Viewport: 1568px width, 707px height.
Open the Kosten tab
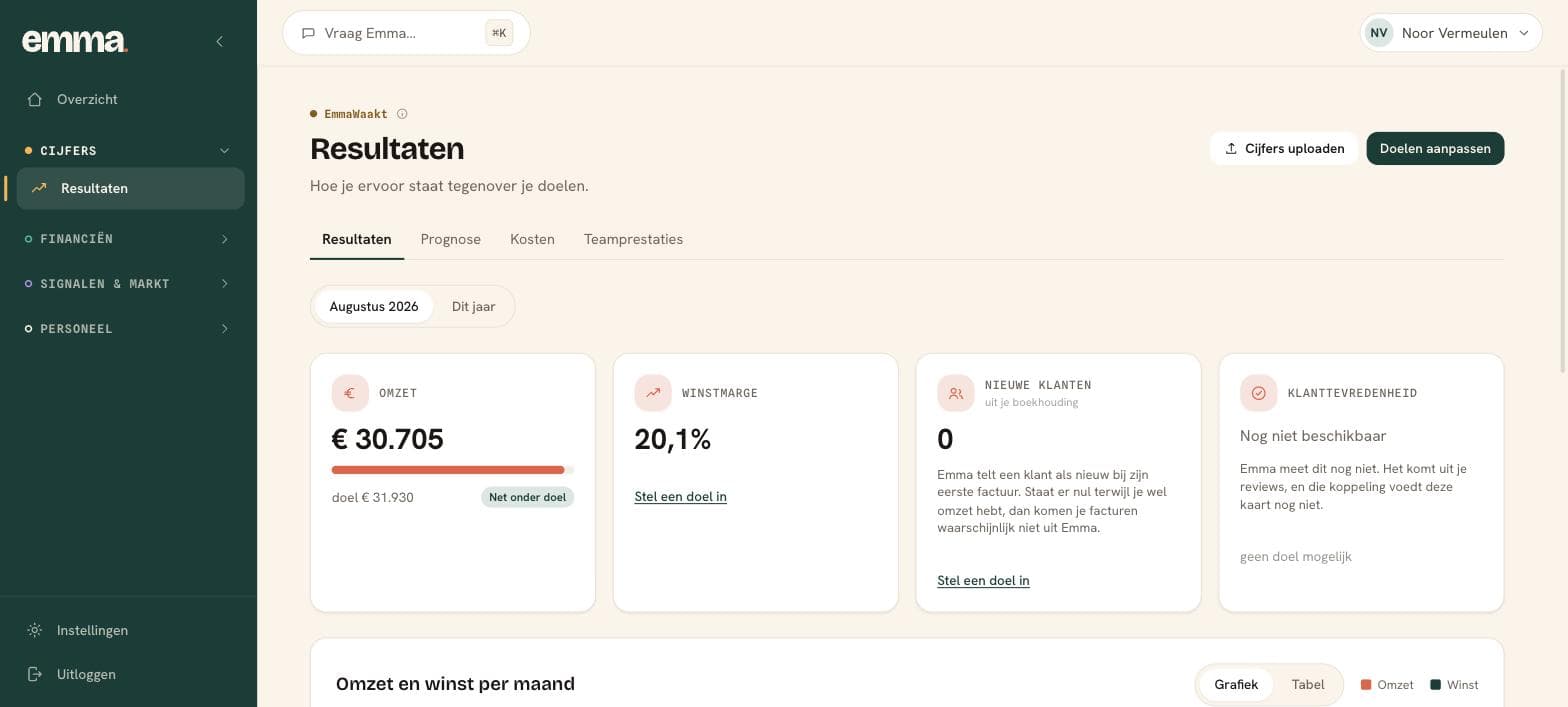point(532,239)
